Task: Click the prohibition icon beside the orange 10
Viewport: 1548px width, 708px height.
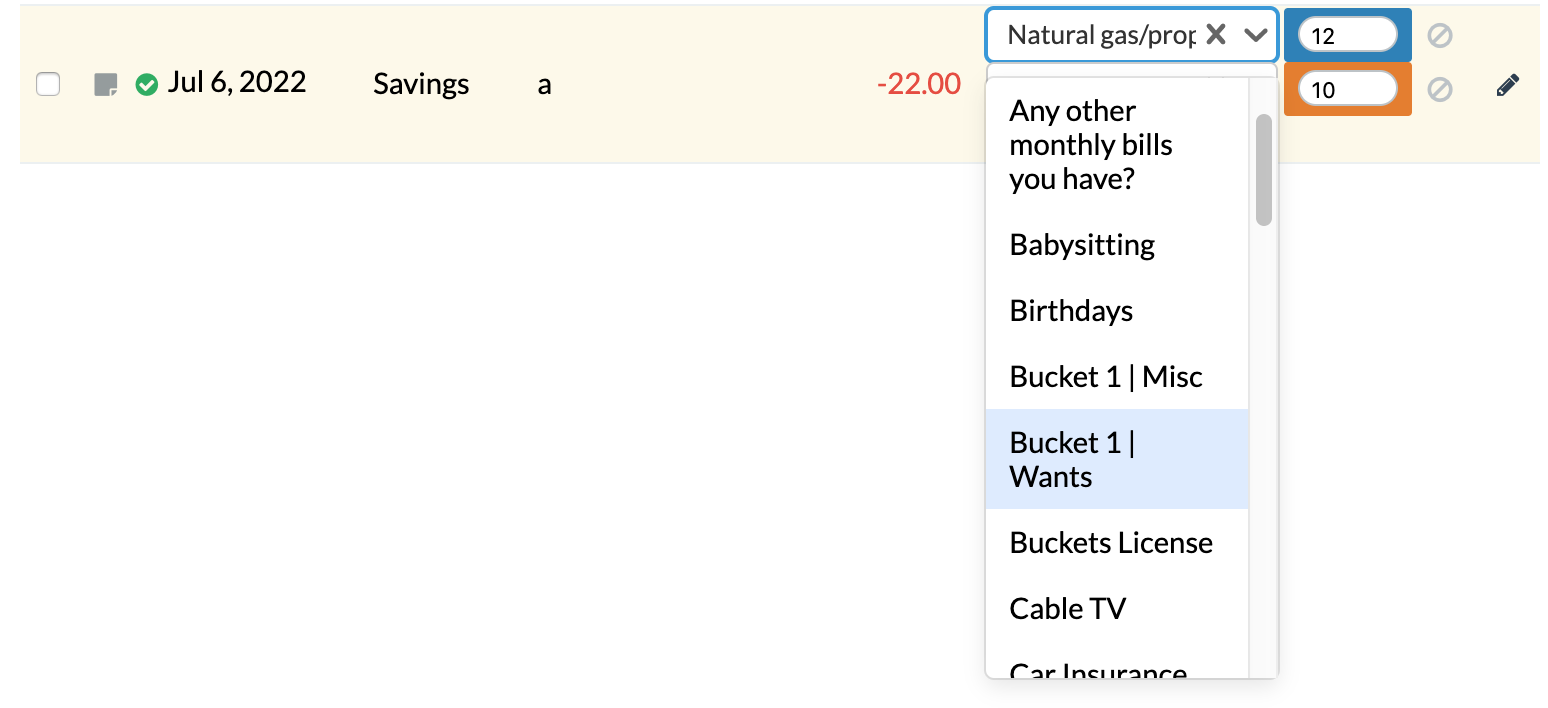Action: [1441, 90]
